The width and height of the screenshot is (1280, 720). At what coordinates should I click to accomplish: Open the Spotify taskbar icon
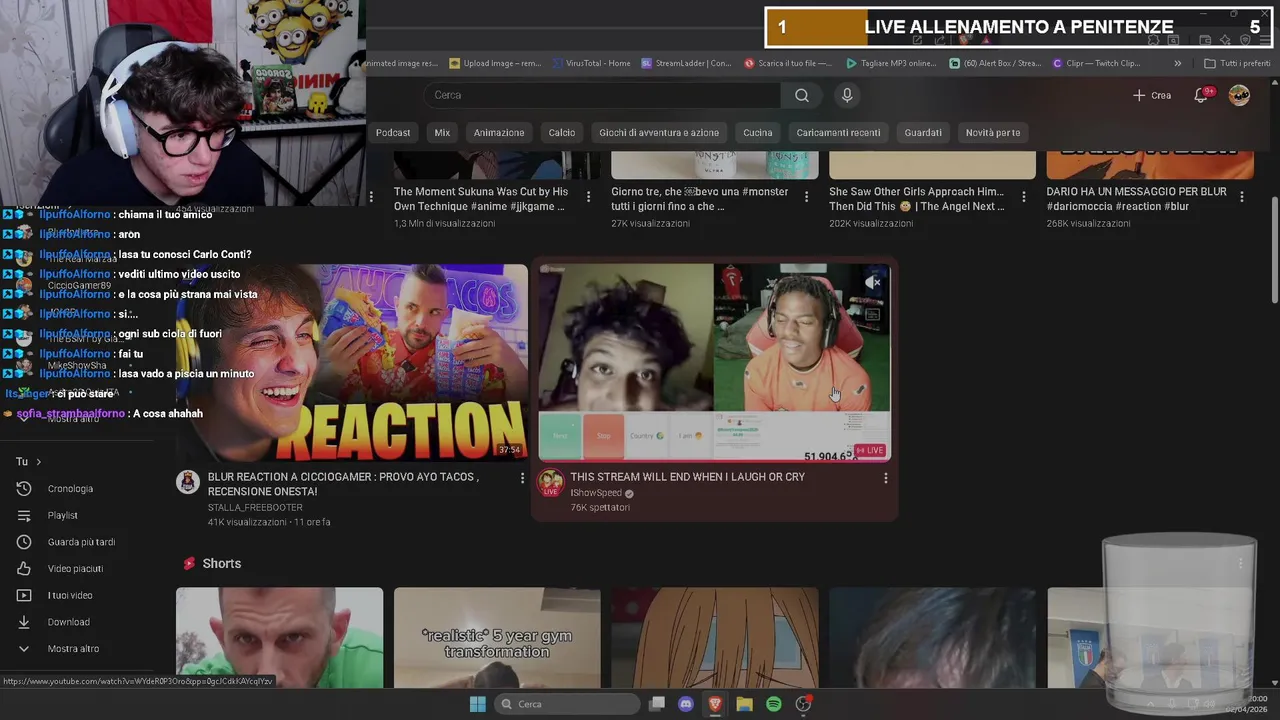pos(774,704)
